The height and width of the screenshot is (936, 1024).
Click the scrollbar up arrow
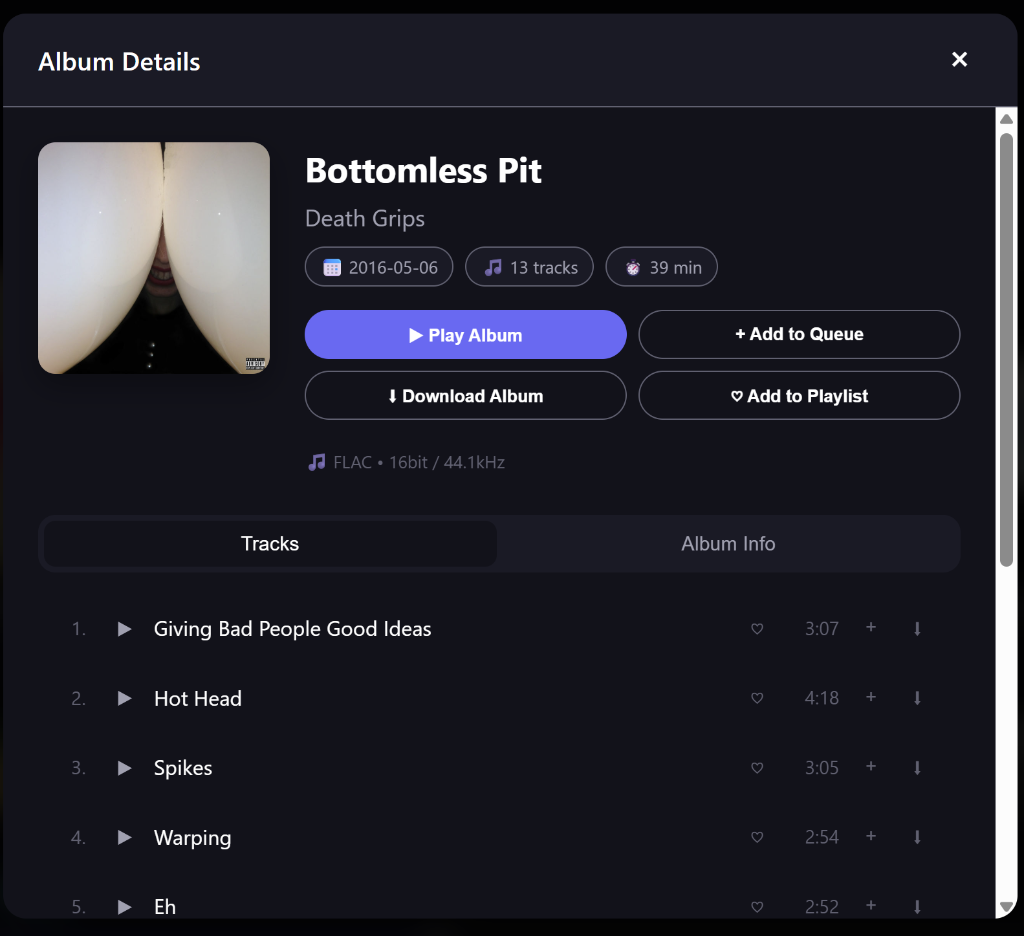coord(1006,119)
